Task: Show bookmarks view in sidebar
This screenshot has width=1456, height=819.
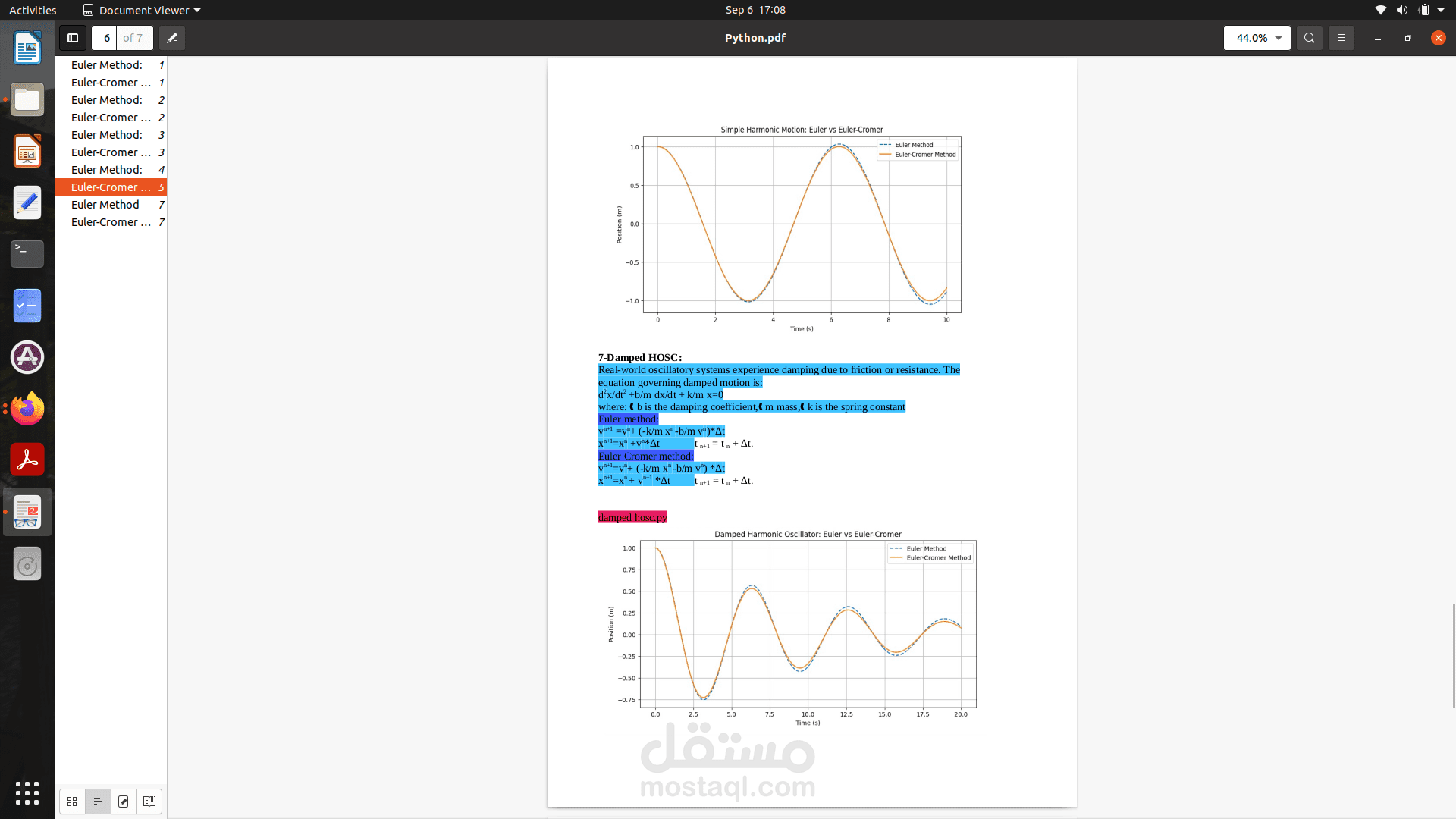Action: click(x=149, y=802)
